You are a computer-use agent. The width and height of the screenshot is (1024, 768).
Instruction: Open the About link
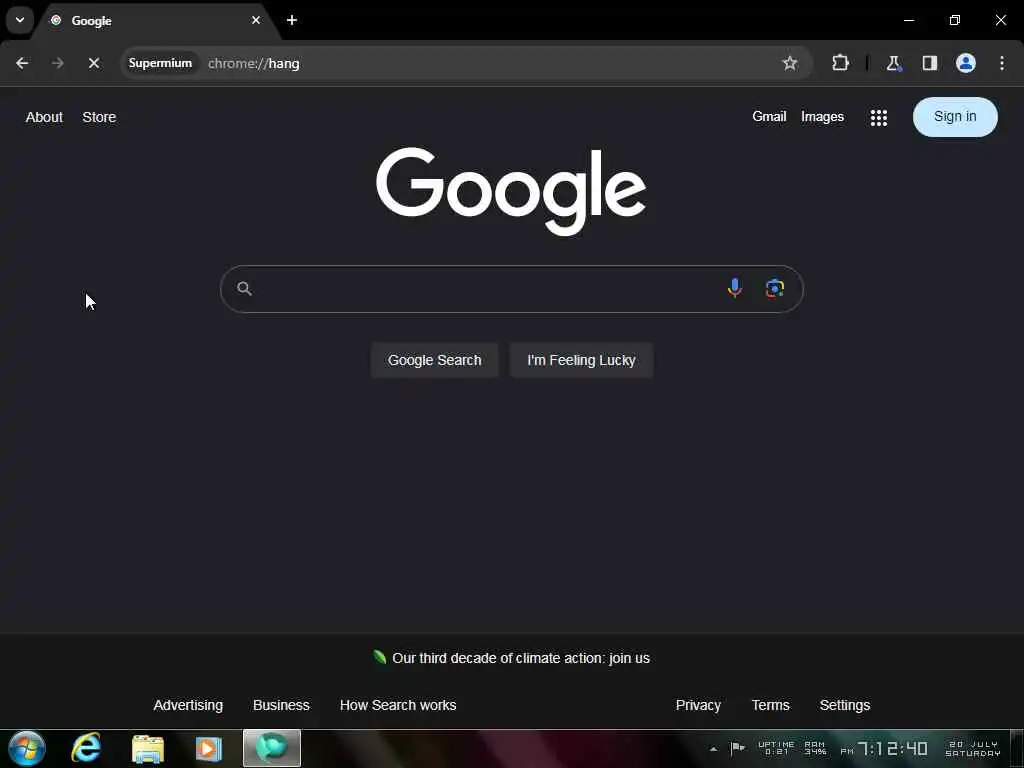(x=44, y=117)
